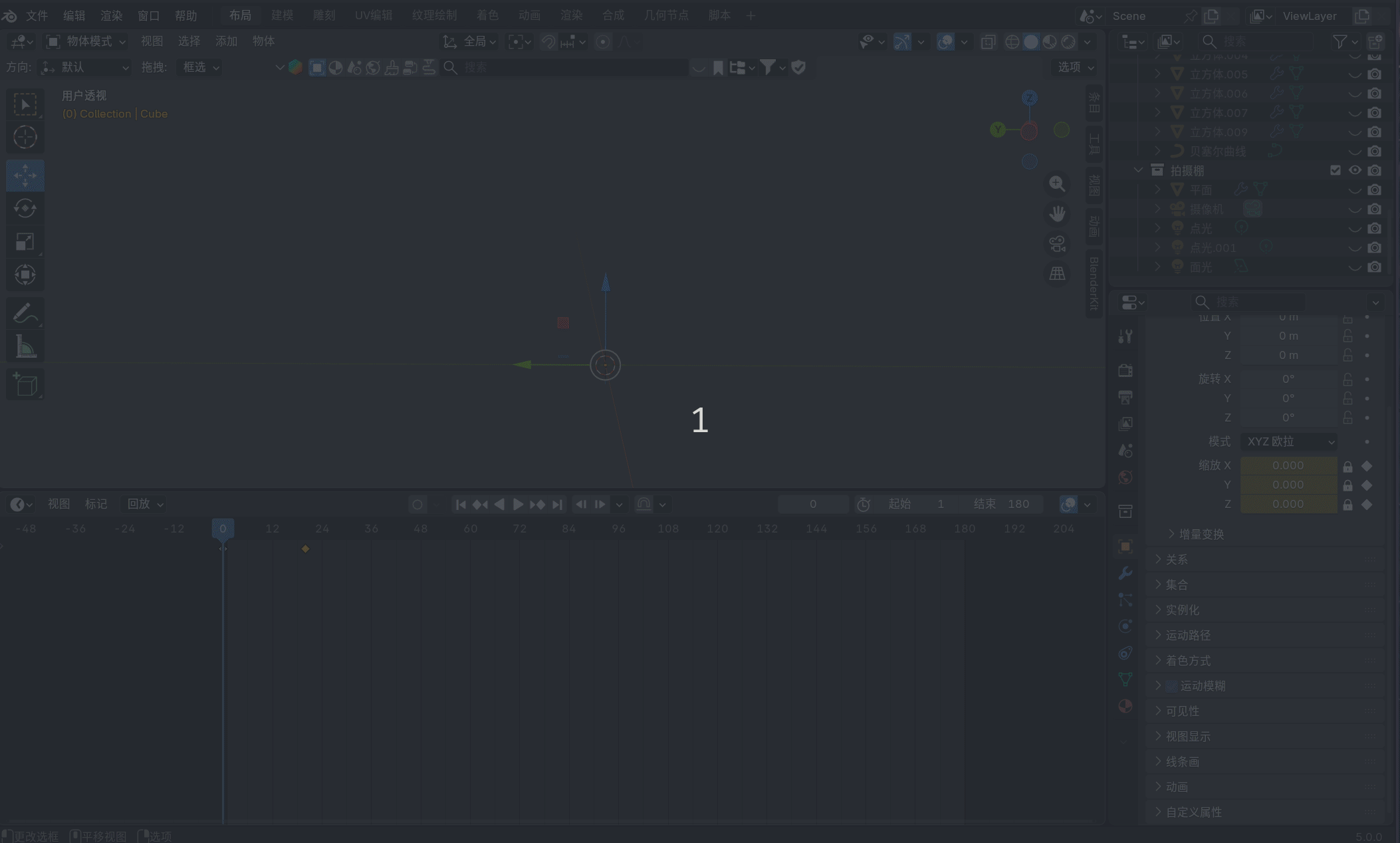
Task: Select the Measure tool
Action: click(x=25, y=347)
